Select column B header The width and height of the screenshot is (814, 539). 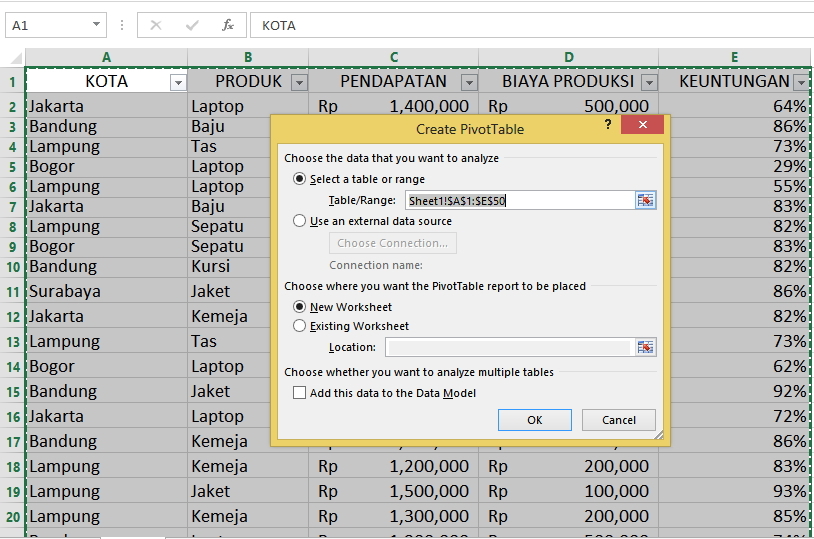coord(248,57)
